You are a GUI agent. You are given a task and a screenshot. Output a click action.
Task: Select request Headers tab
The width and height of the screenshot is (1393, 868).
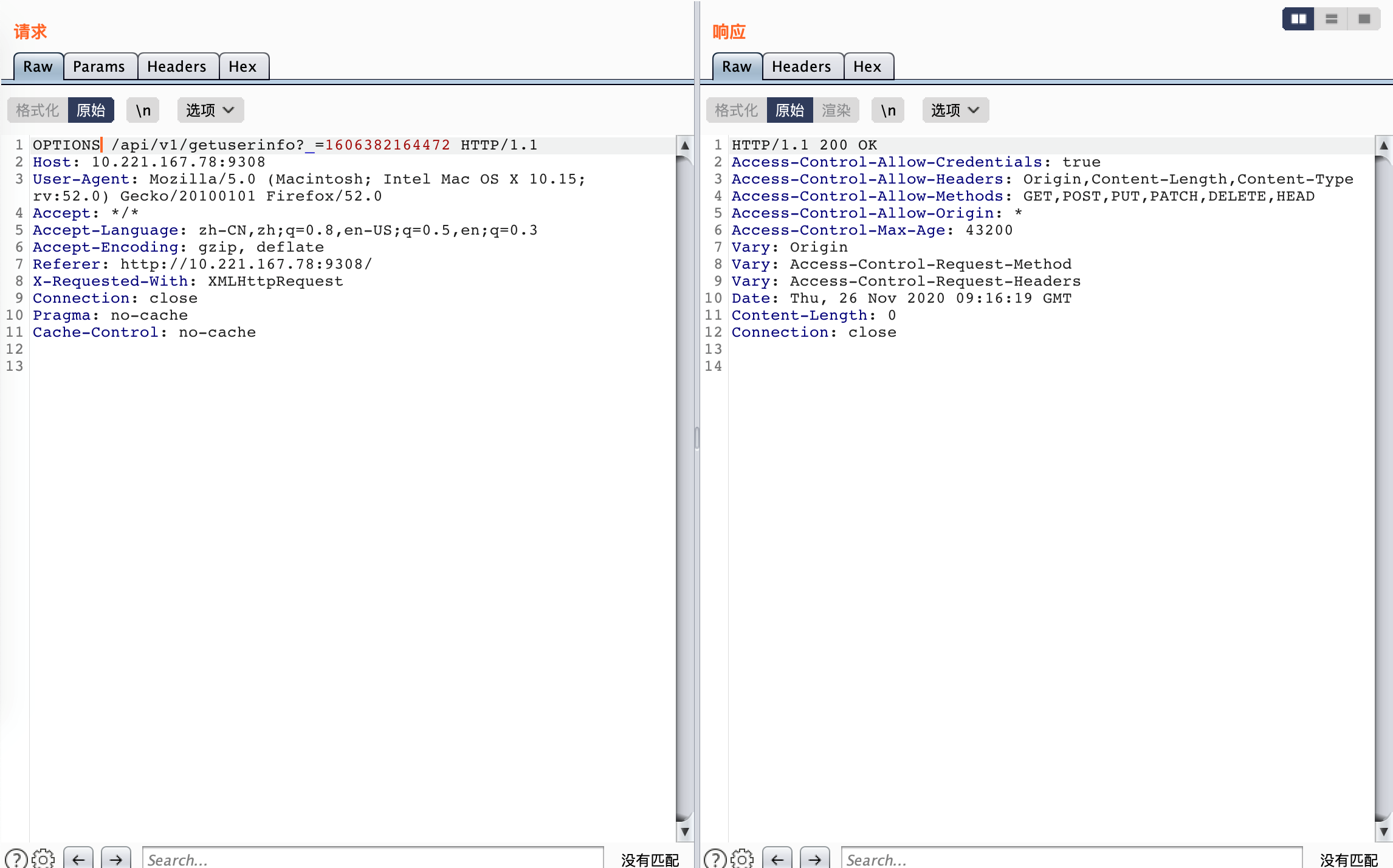click(x=177, y=66)
